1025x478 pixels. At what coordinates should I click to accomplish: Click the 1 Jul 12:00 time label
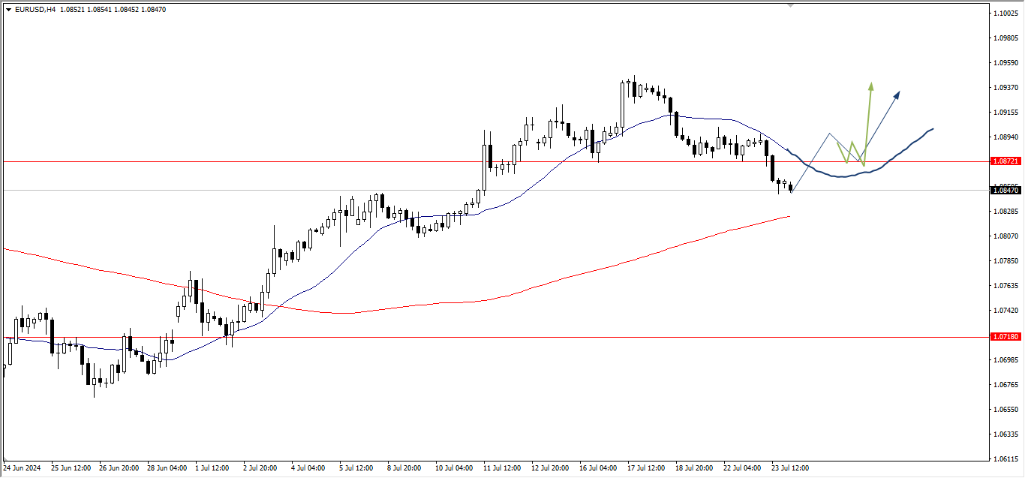point(213,467)
